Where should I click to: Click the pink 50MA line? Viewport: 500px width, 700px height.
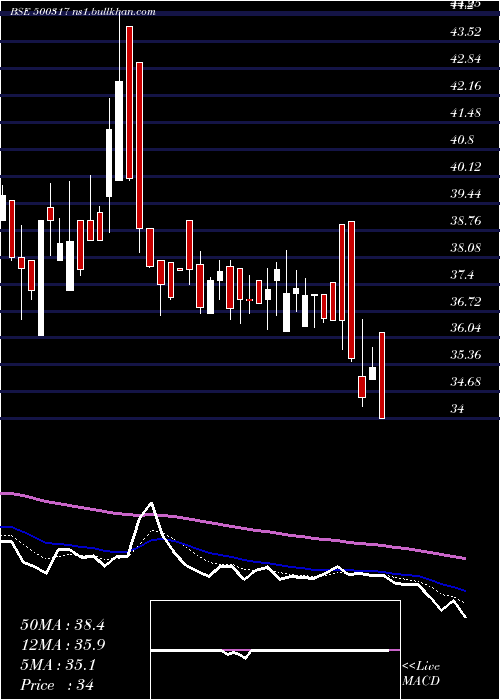point(232,526)
